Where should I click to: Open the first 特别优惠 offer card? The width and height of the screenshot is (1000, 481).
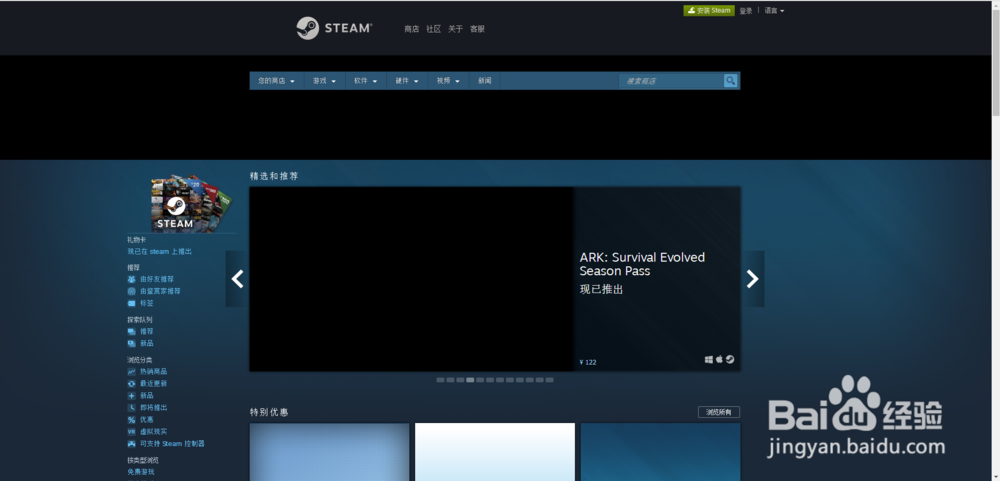click(x=329, y=452)
